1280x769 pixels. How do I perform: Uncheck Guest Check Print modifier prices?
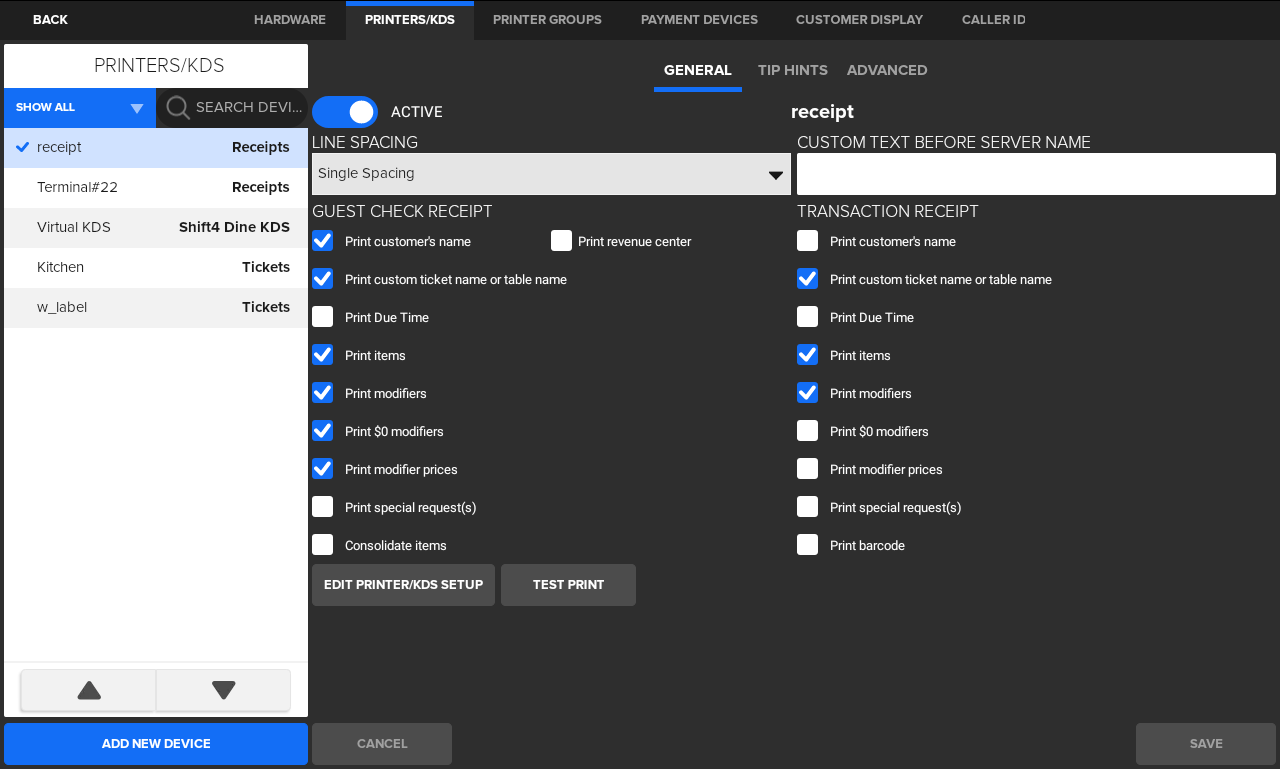(322, 469)
